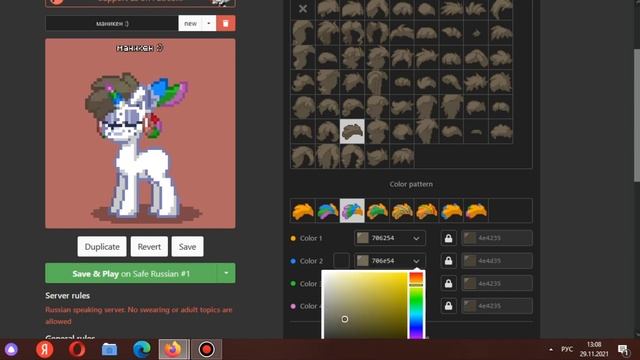Open Opera from the taskbar
640x360 pixels.
click(x=77, y=349)
